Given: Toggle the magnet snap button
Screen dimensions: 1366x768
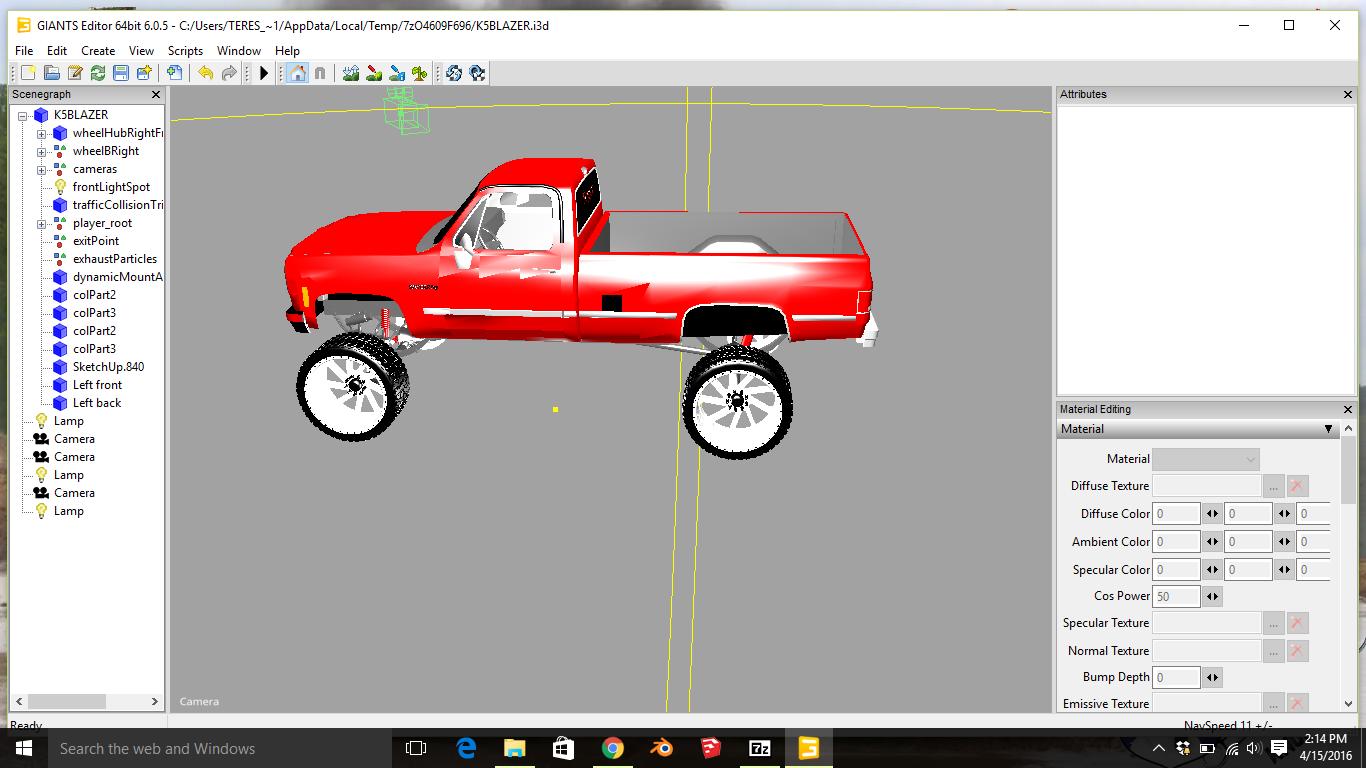Looking at the screenshot, I should pos(320,73).
